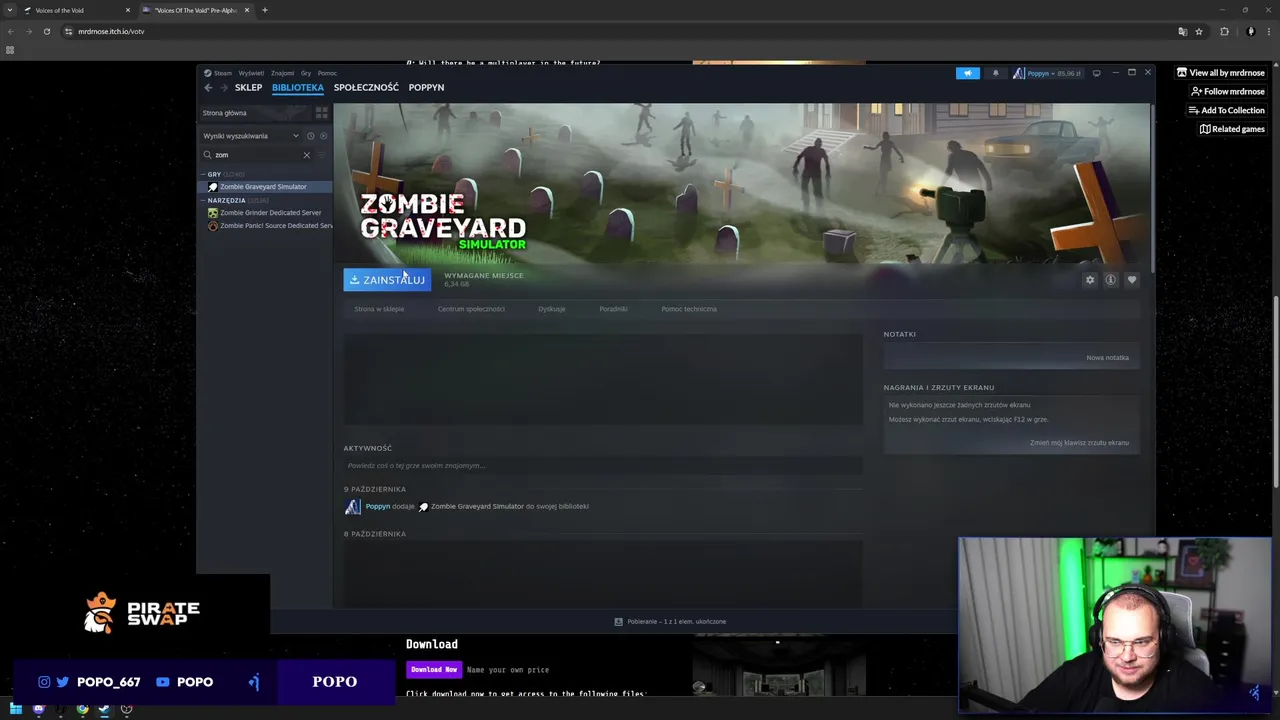Open the Strona w sklepie link
Screen dimensions: 1280x720
[379, 309]
